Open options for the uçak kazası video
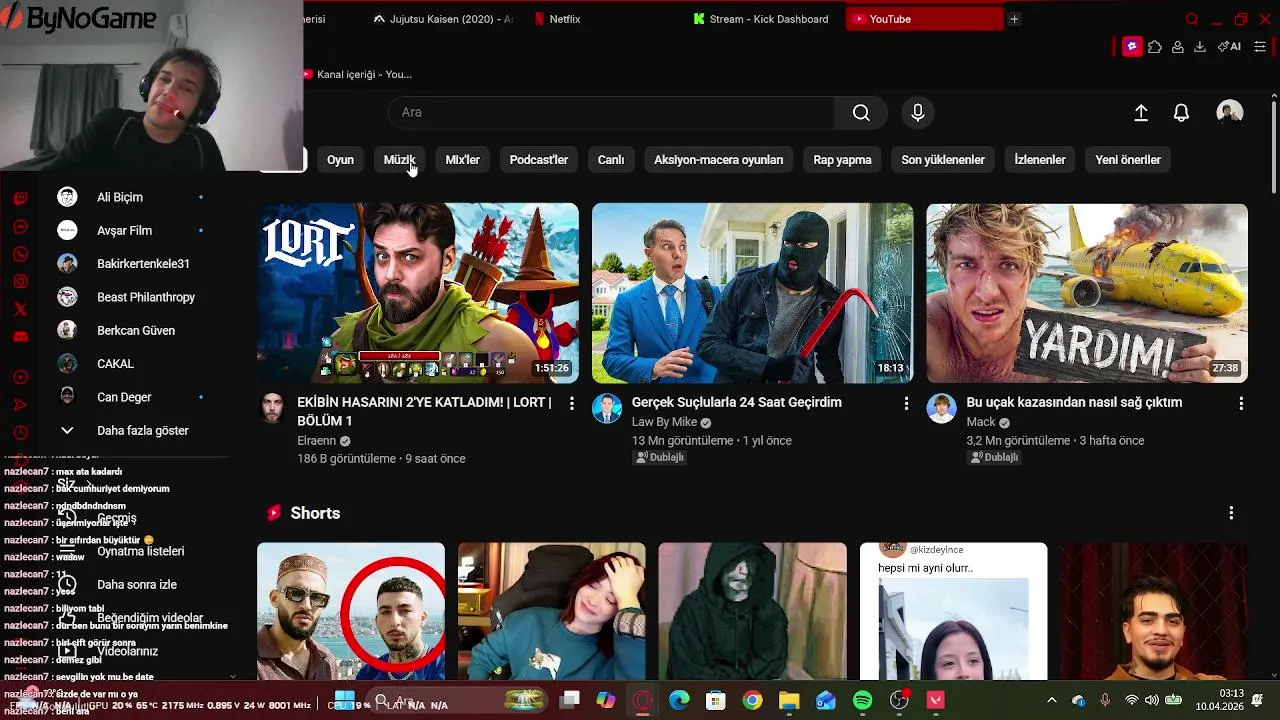 pos(1241,403)
